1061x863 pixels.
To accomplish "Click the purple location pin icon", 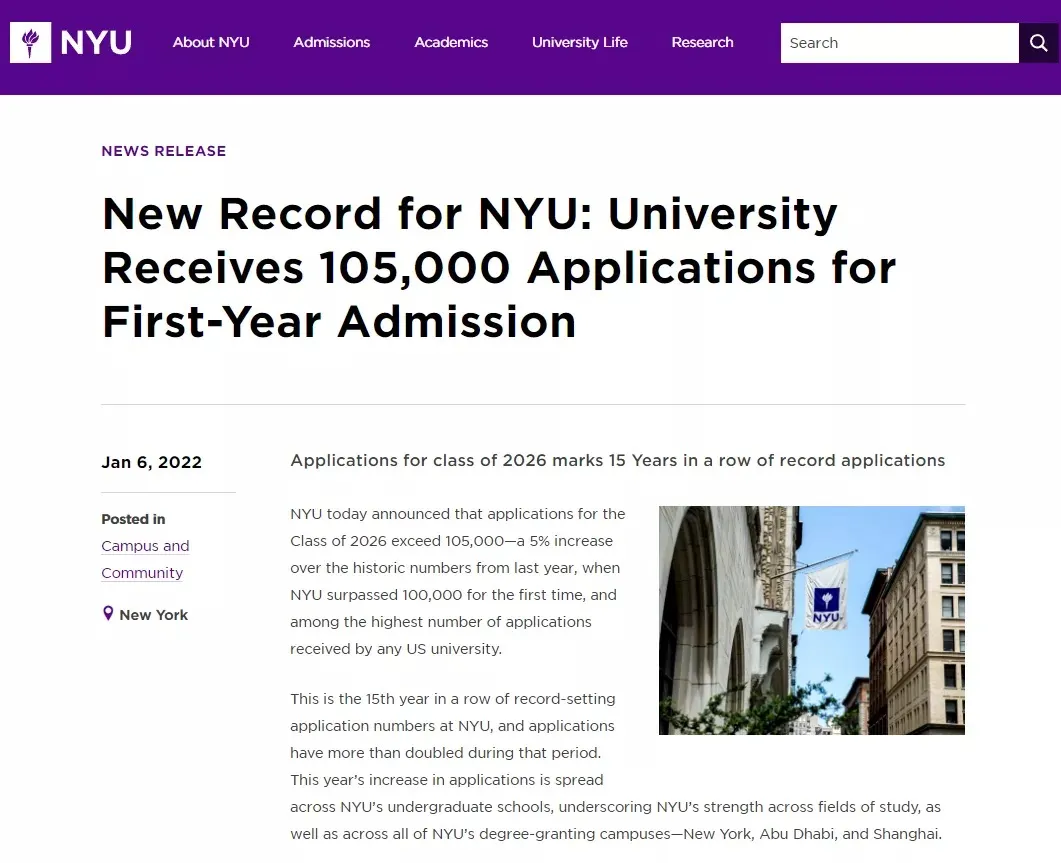I will [108, 614].
